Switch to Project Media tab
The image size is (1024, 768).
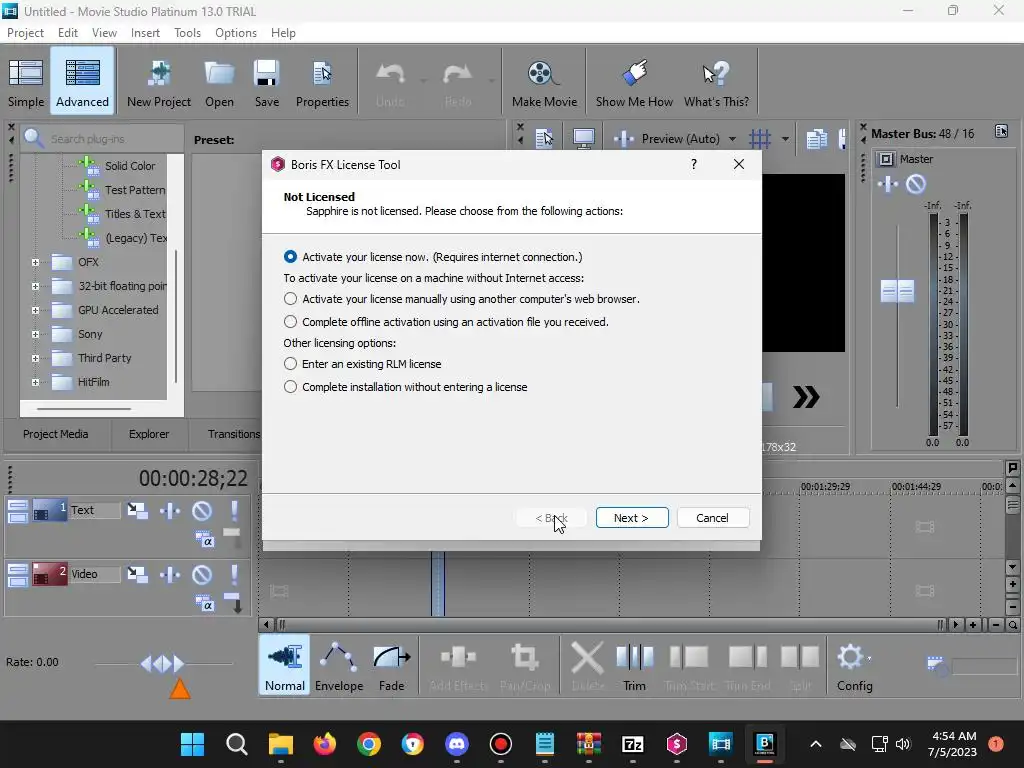click(56, 434)
